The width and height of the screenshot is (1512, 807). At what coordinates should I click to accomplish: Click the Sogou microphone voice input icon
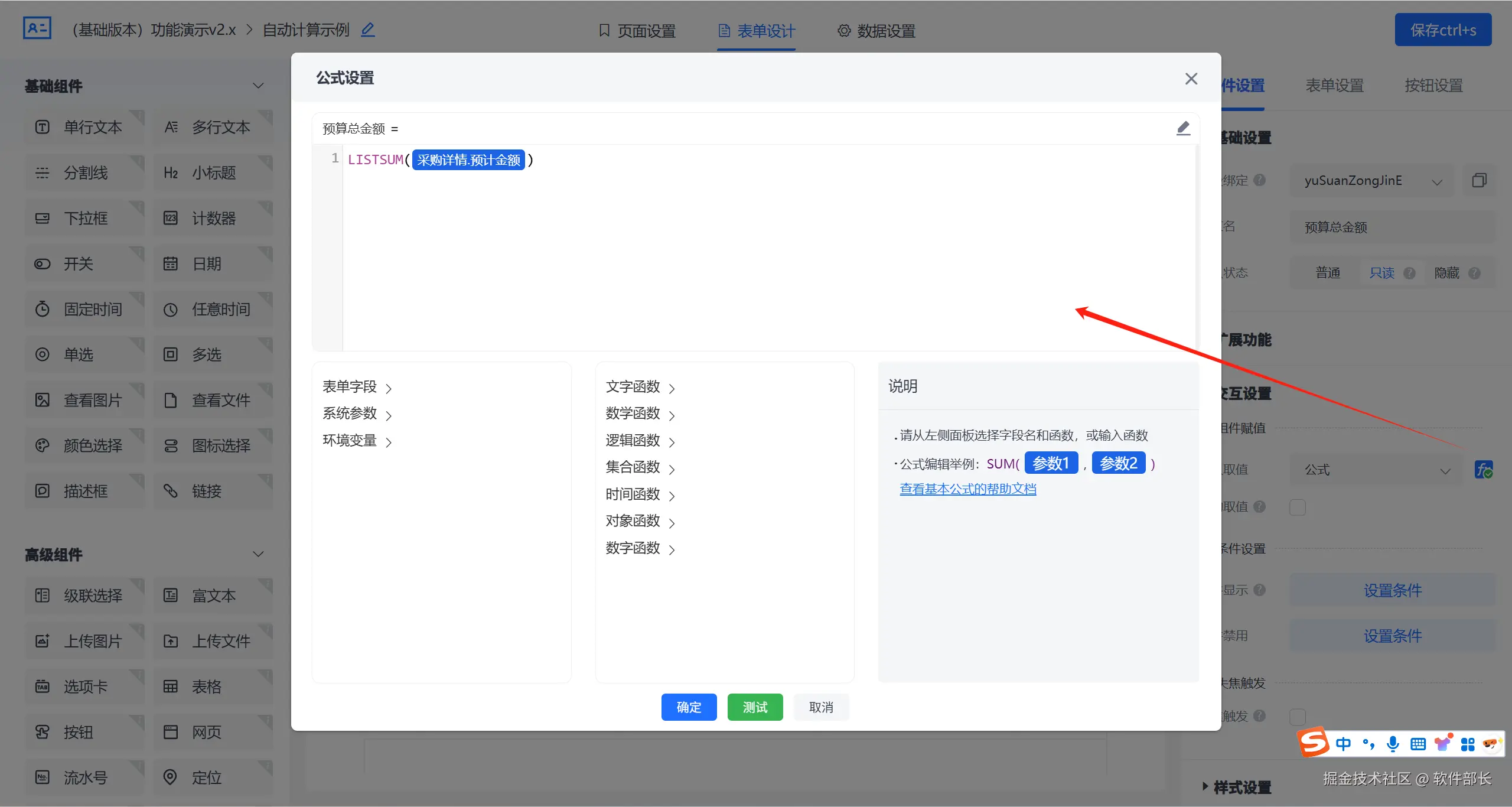click(x=1393, y=744)
